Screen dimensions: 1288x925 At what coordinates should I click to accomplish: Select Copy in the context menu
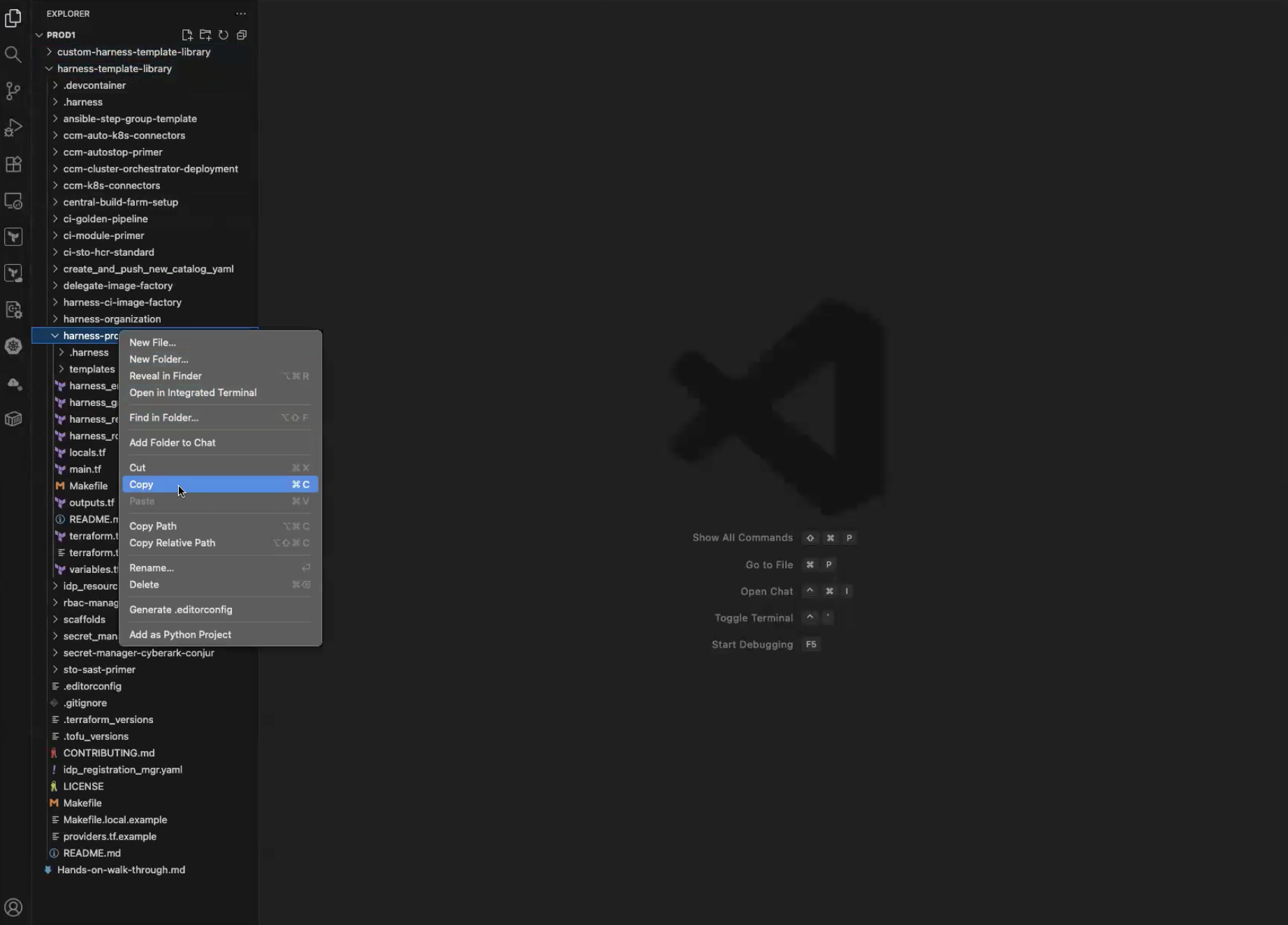tap(141, 484)
